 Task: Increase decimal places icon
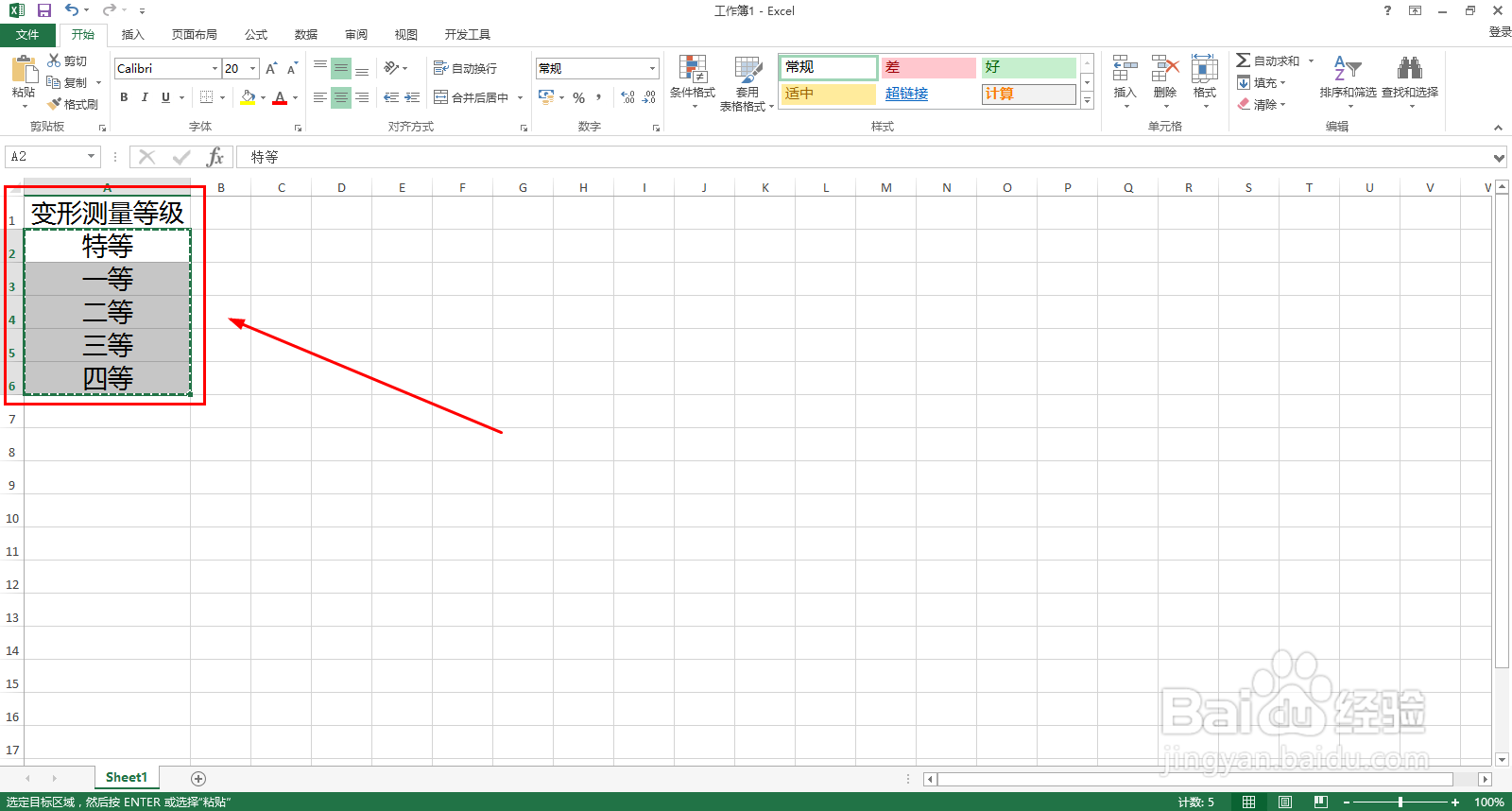(627, 97)
